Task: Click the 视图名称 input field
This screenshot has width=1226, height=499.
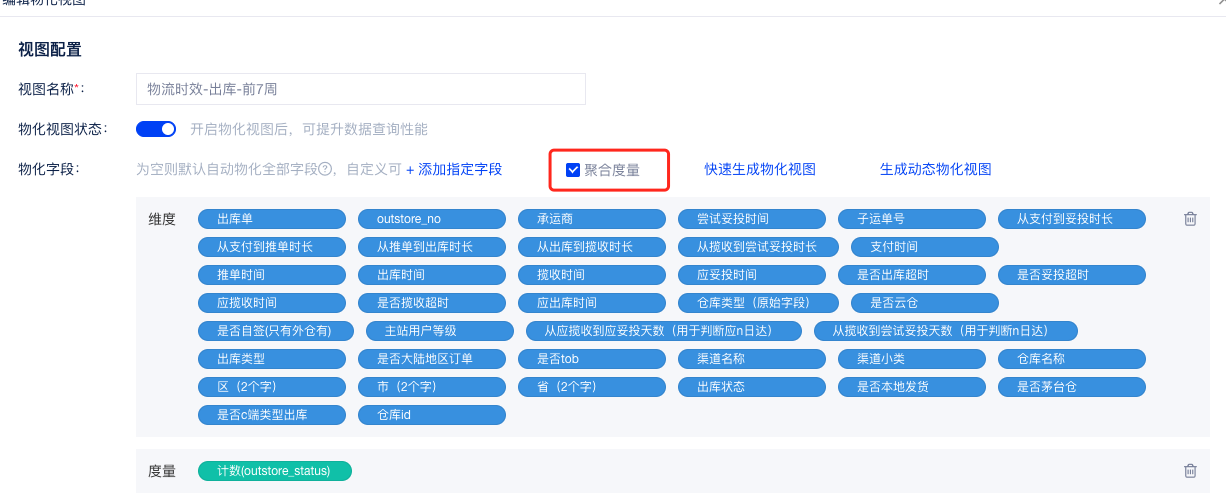Action: 360,89
